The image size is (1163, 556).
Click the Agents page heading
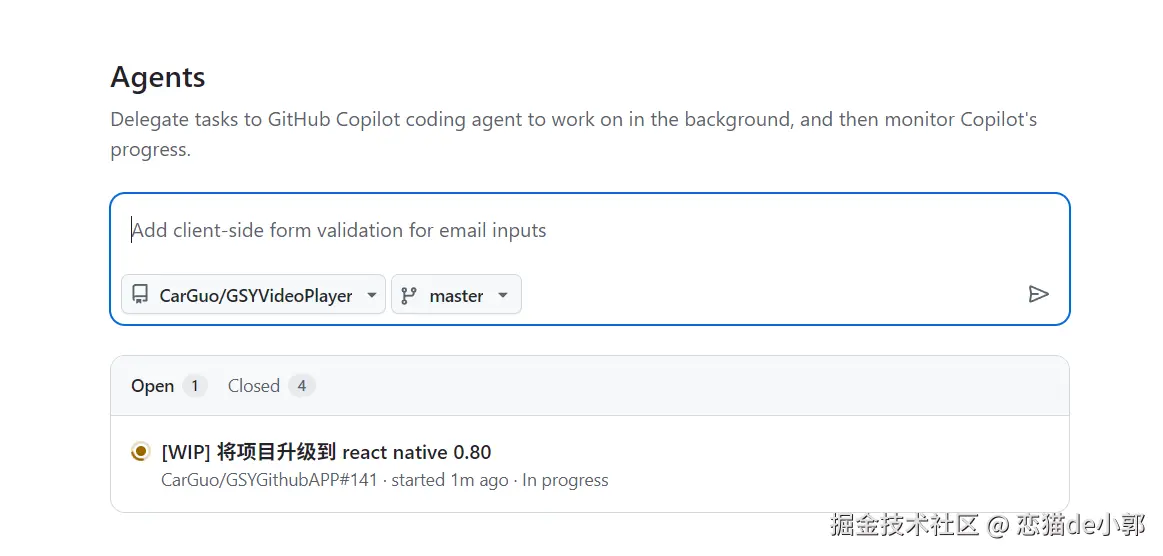158,77
